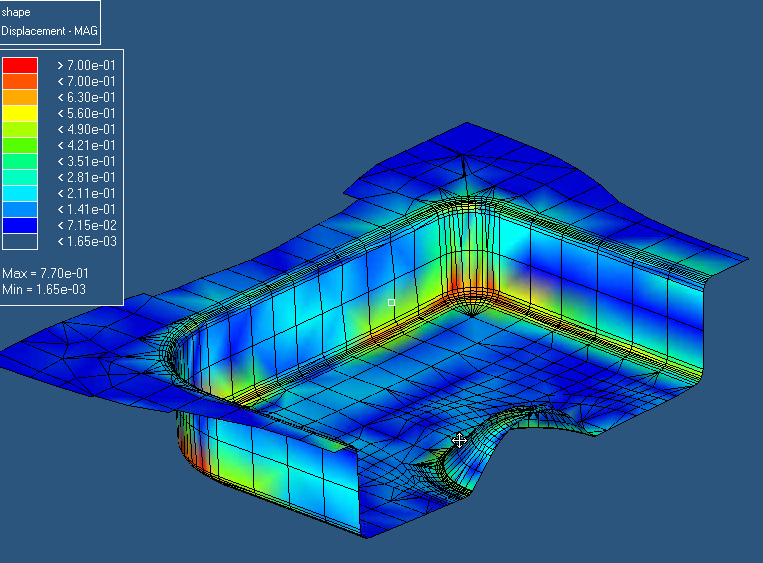Select the yellow-green swatch for < 4.90e-01

pyautogui.click(x=20, y=129)
